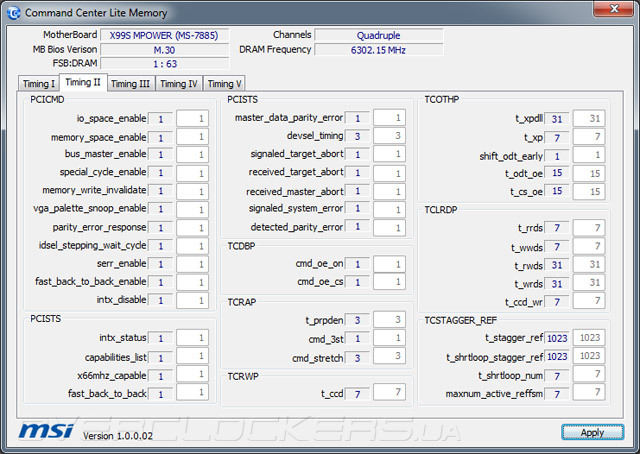Edit the signaled_system_error input box
640x454 pixels.
pyautogui.click(x=389, y=209)
